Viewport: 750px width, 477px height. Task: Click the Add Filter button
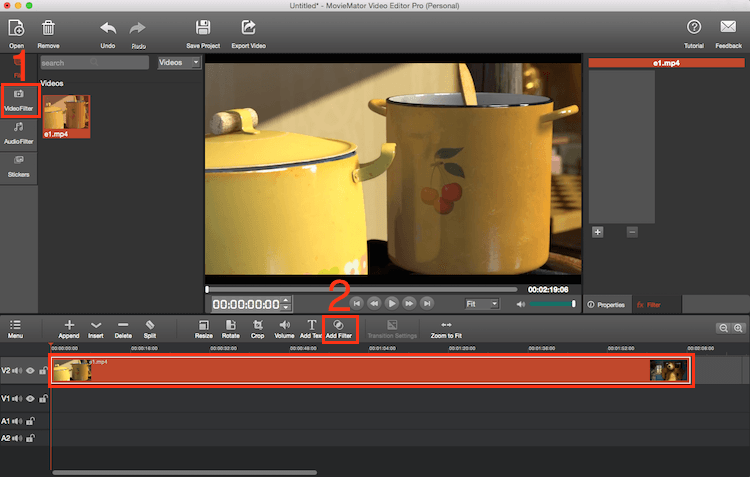[x=339, y=329]
